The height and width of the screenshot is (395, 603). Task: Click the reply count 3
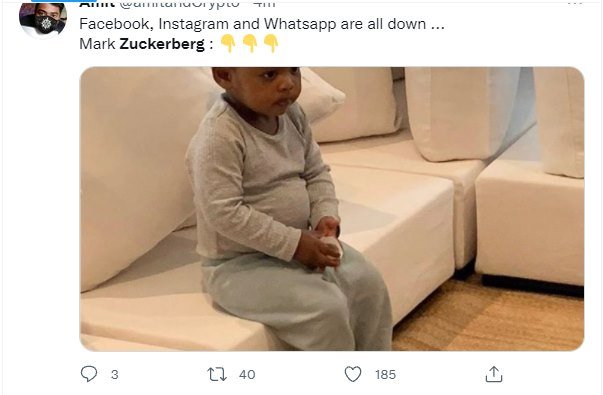(115, 375)
